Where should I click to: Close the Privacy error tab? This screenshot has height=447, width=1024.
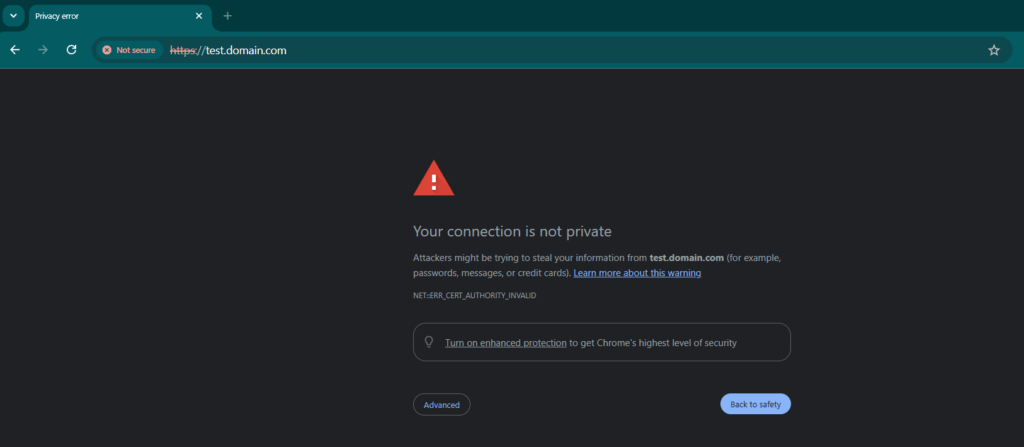click(x=199, y=16)
